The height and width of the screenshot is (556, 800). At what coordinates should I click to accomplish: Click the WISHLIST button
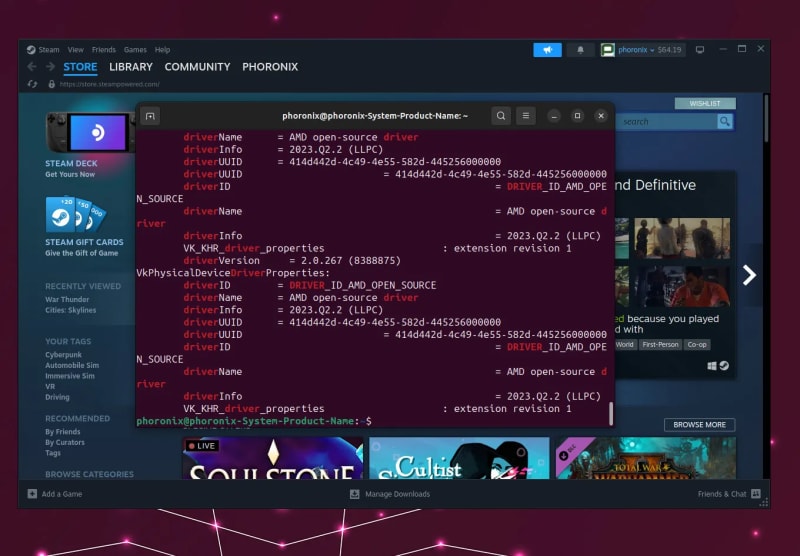point(705,103)
